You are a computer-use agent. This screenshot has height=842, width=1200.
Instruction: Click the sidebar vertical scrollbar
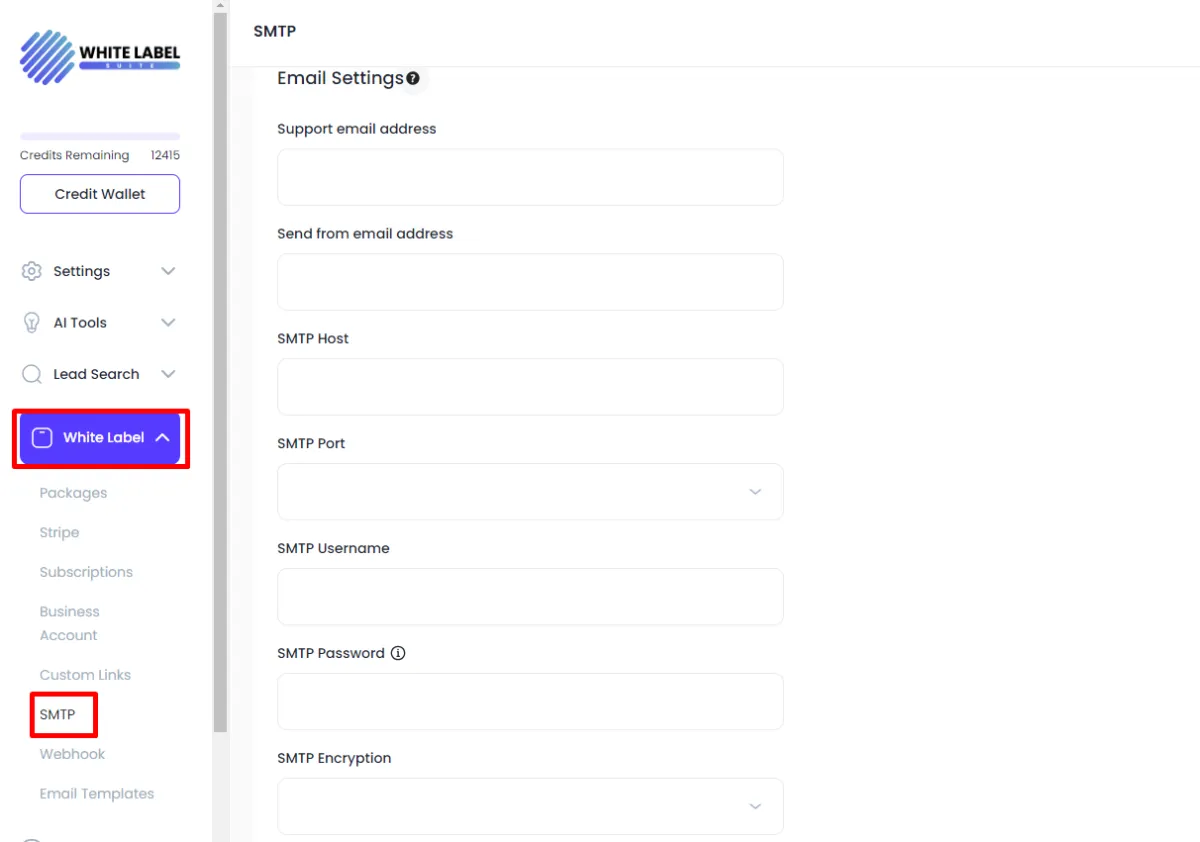pyautogui.click(x=220, y=370)
